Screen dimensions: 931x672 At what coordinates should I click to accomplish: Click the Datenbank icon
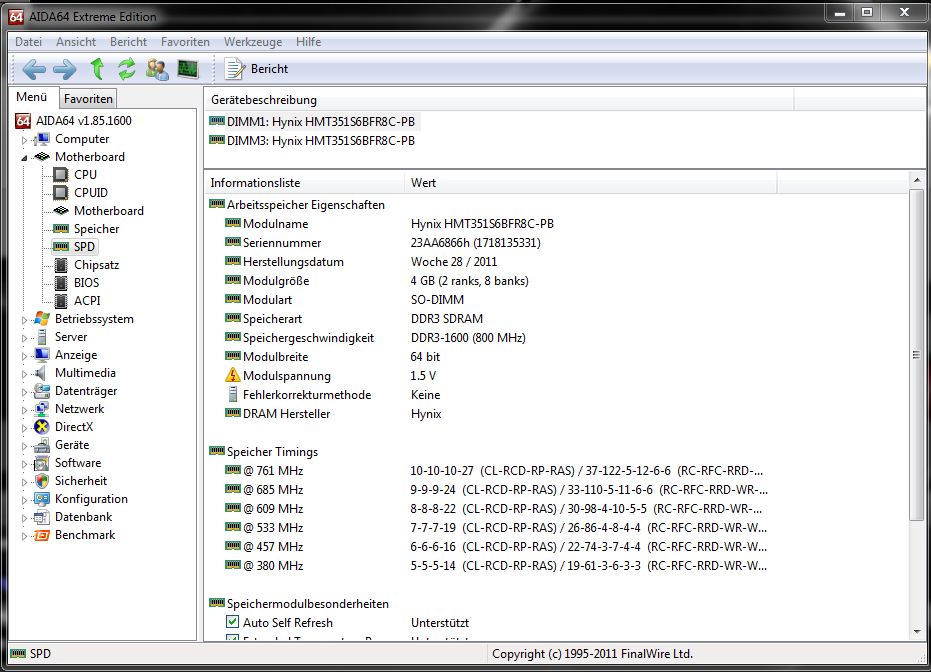click(42, 516)
